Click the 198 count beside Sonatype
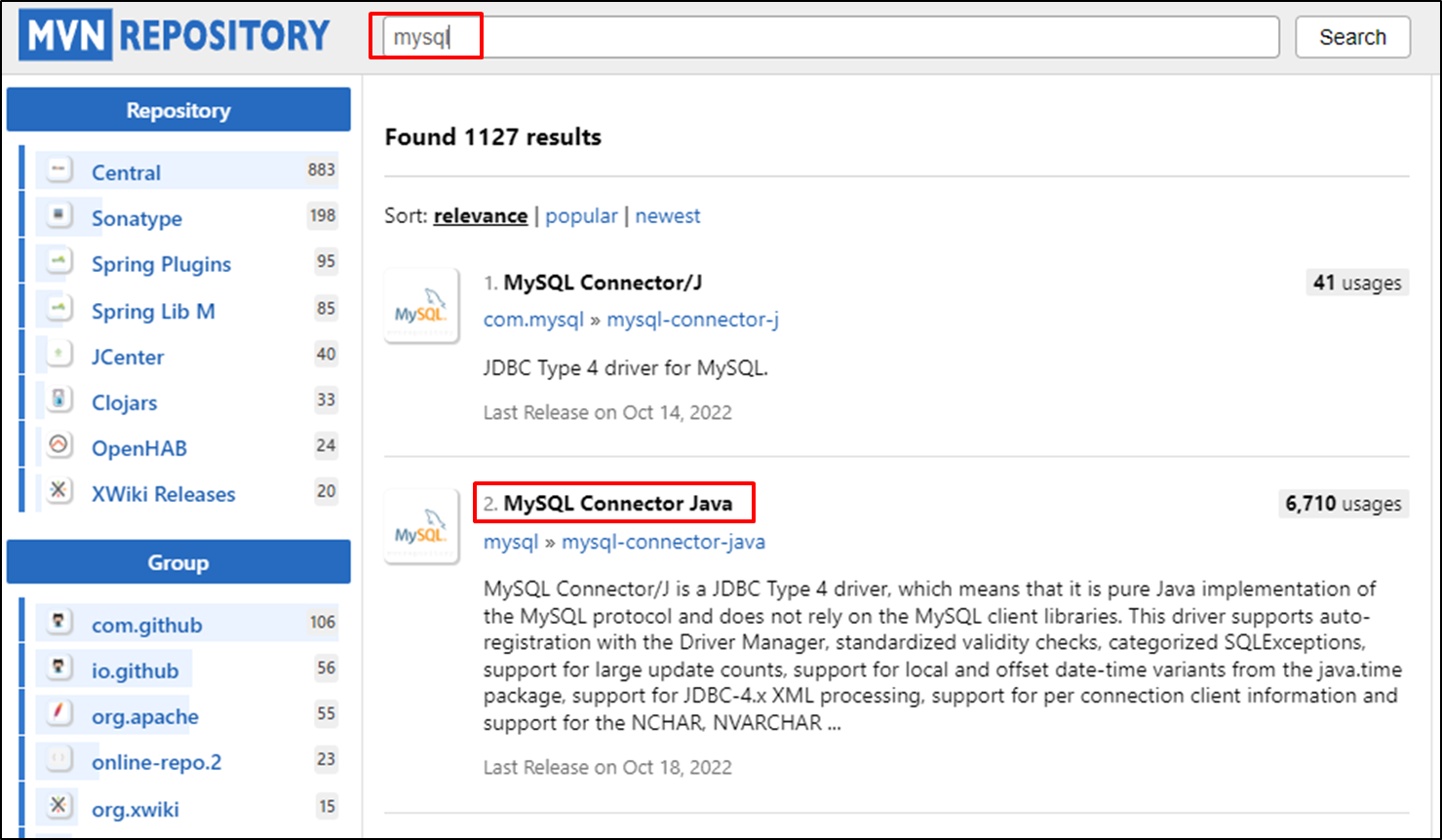1442x840 pixels. (322, 215)
